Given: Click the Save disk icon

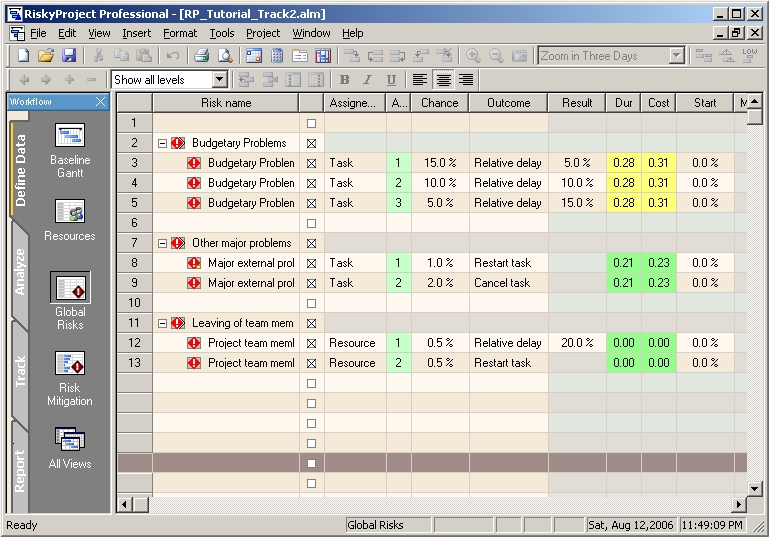Looking at the screenshot, I should tap(69, 56).
